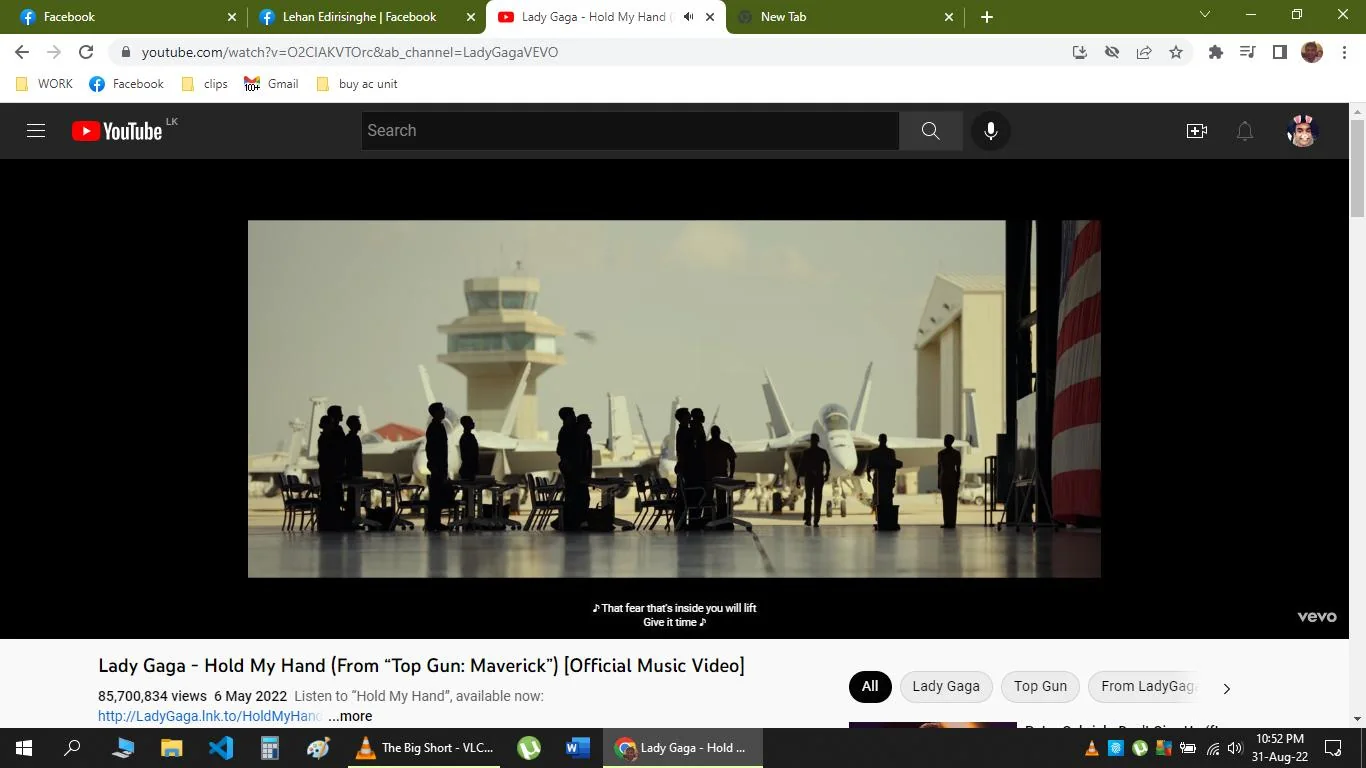Click the crossed-out eye icon in address bar
Screen dimensions: 1366x768
point(1112,52)
